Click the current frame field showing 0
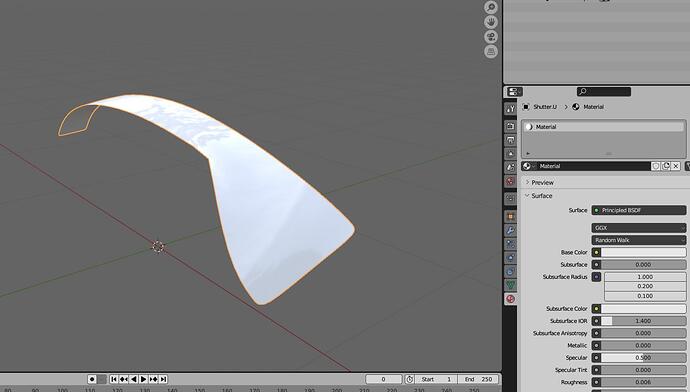 pos(383,379)
